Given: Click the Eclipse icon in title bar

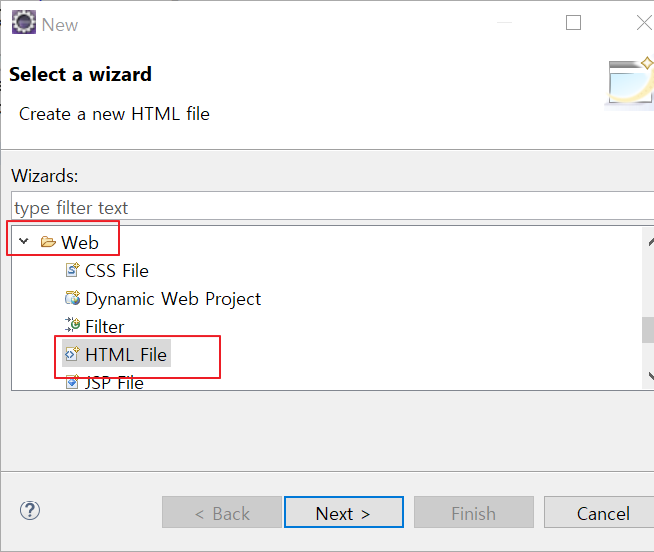Looking at the screenshot, I should 24,22.
